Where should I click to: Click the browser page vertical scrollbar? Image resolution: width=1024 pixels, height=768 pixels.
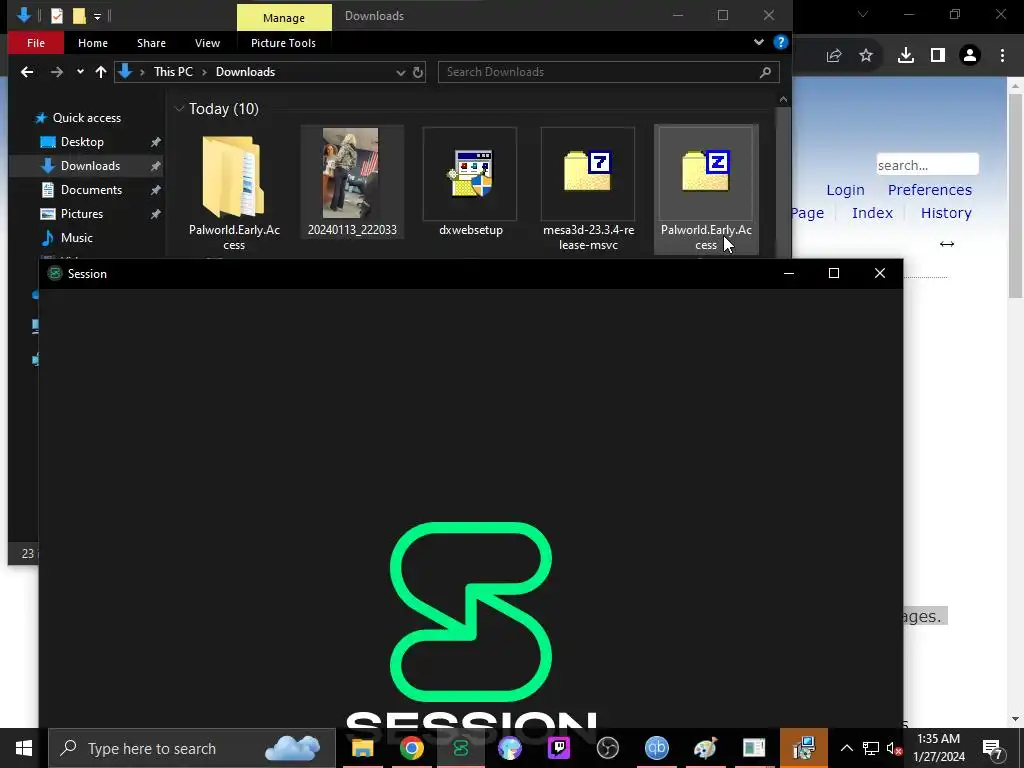(x=1015, y=197)
